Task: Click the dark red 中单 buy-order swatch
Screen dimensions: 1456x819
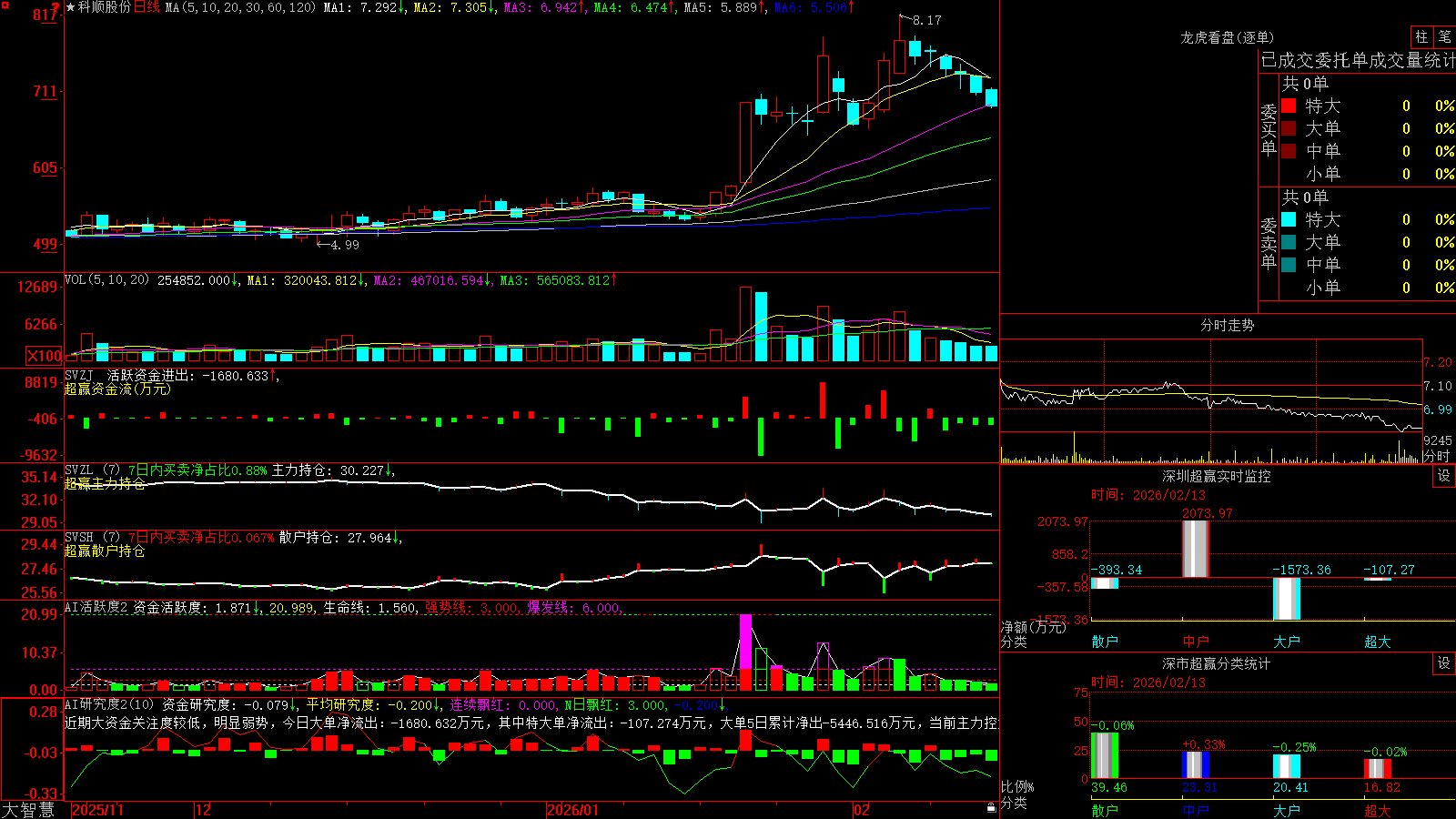Action: pos(1289,151)
